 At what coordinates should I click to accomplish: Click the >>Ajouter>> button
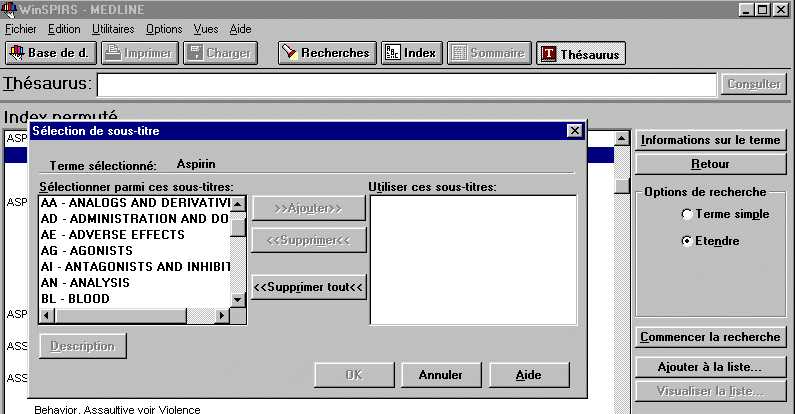(308, 208)
